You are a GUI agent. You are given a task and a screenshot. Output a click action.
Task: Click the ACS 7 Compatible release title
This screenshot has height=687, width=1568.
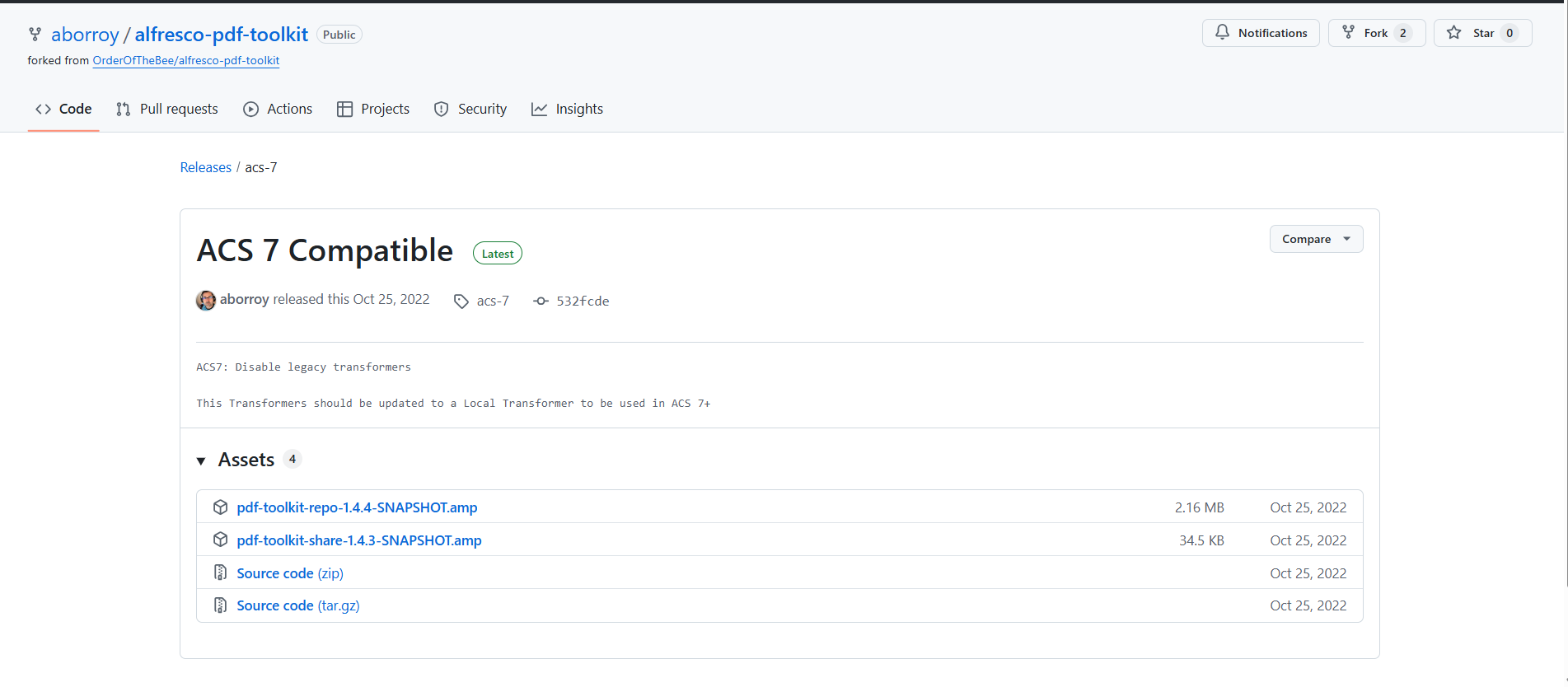point(325,250)
